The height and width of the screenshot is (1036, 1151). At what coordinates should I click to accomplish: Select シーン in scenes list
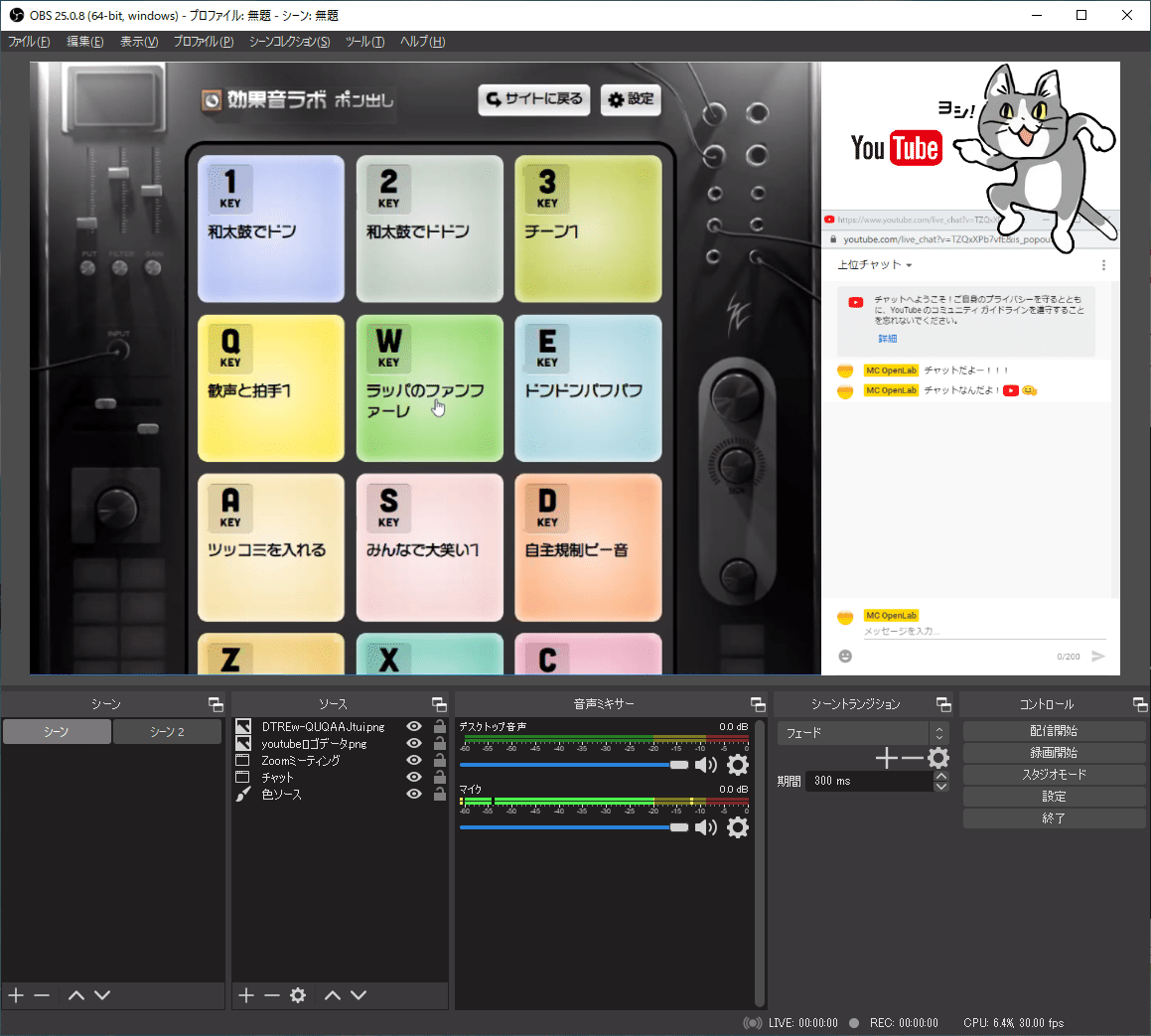(57, 732)
